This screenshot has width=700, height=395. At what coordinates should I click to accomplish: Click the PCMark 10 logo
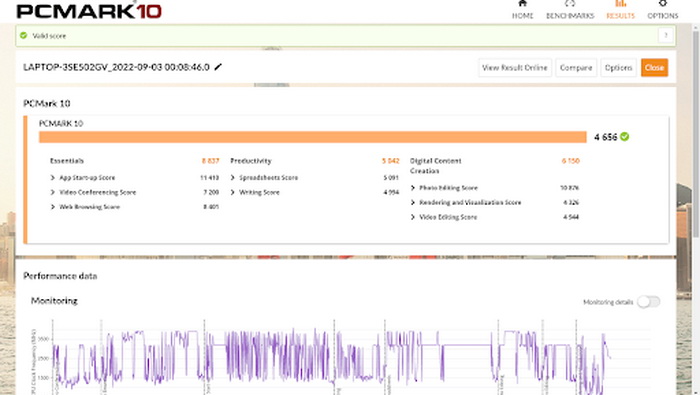(89, 11)
